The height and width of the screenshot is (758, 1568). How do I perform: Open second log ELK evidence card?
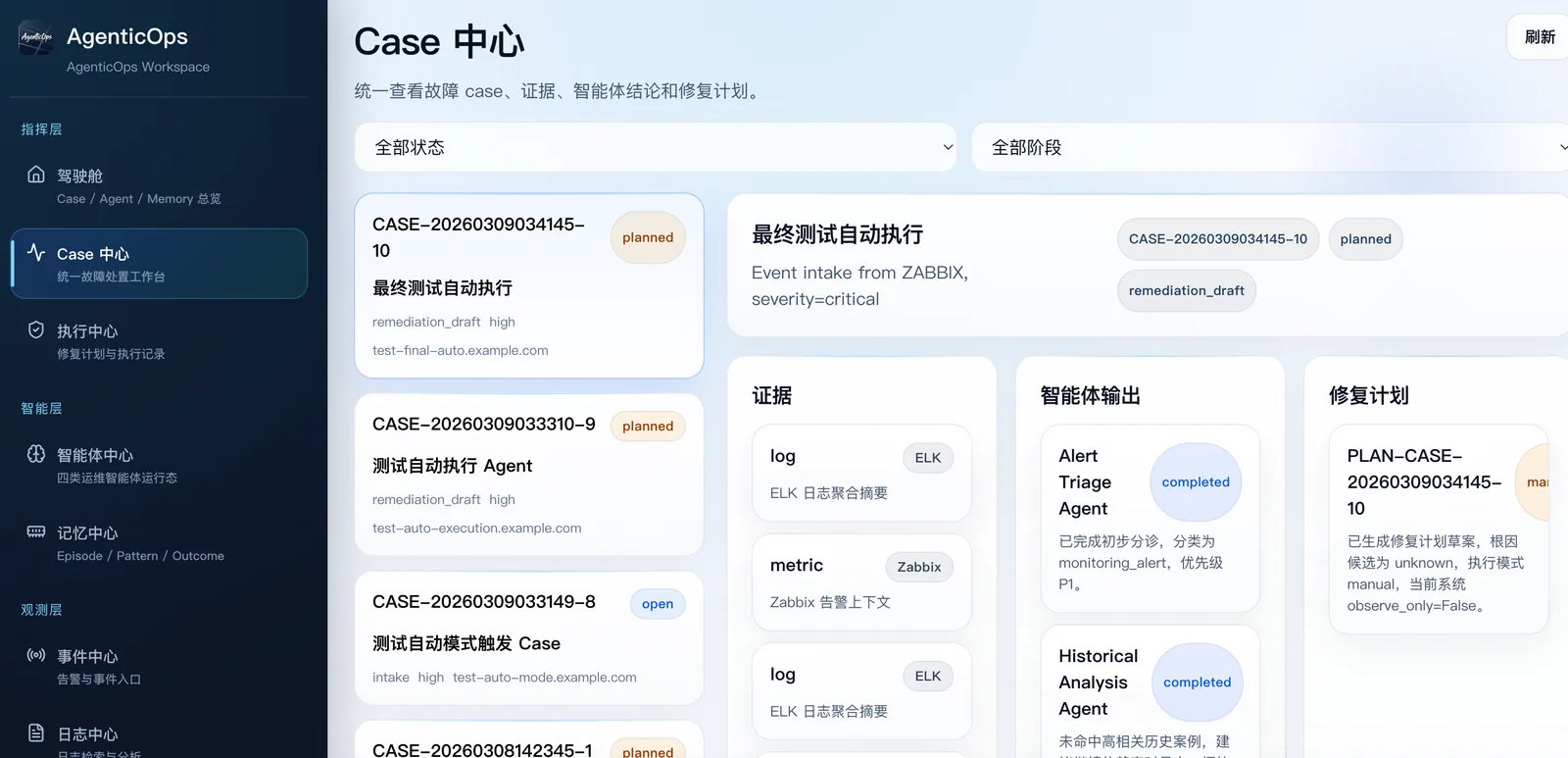(x=861, y=691)
